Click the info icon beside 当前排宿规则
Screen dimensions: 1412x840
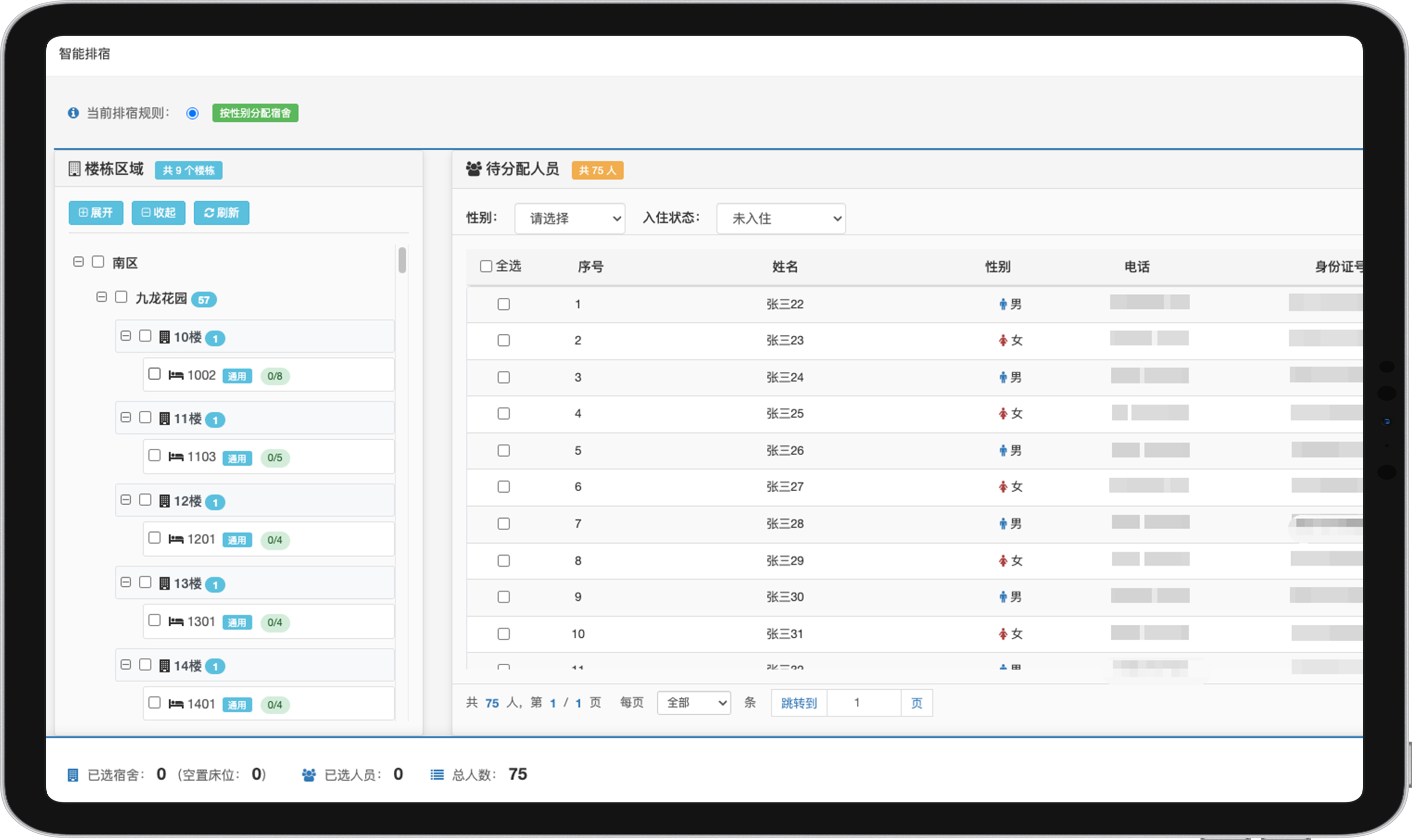point(73,113)
